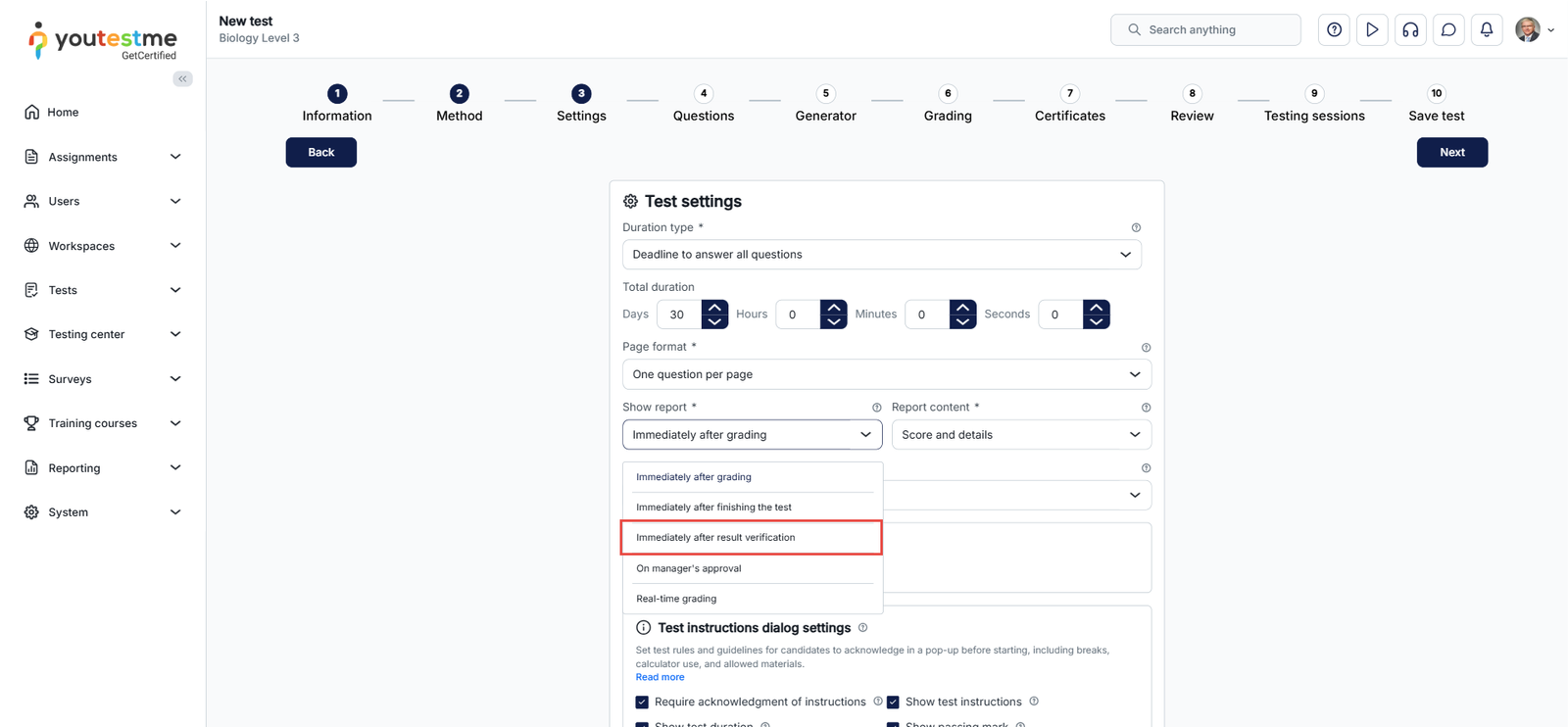This screenshot has width=1568, height=727.
Task: Click the Read more link
Action: [660, 677]
